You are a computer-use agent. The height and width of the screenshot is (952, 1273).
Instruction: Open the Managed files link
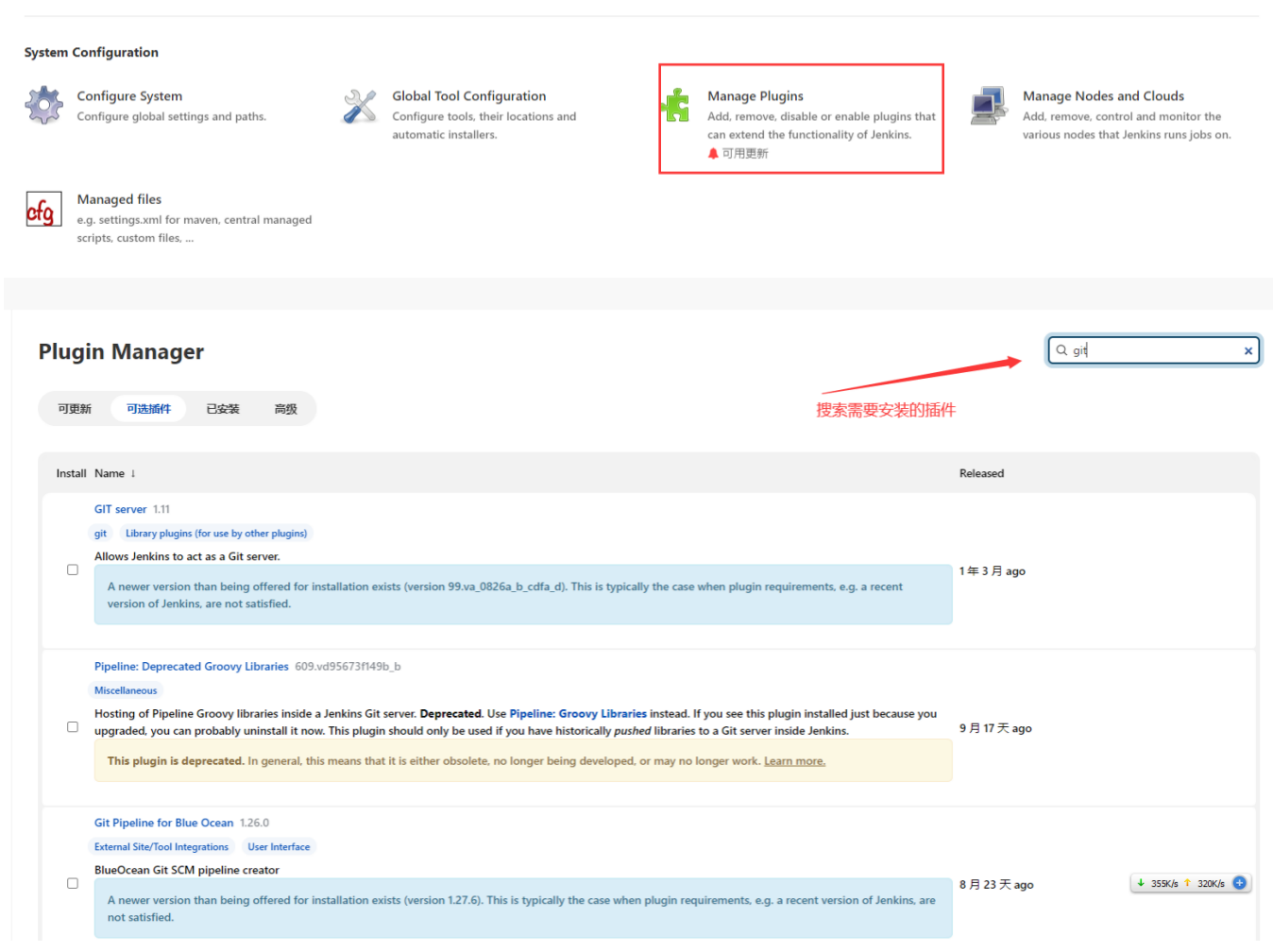click(x=119, y=199)
